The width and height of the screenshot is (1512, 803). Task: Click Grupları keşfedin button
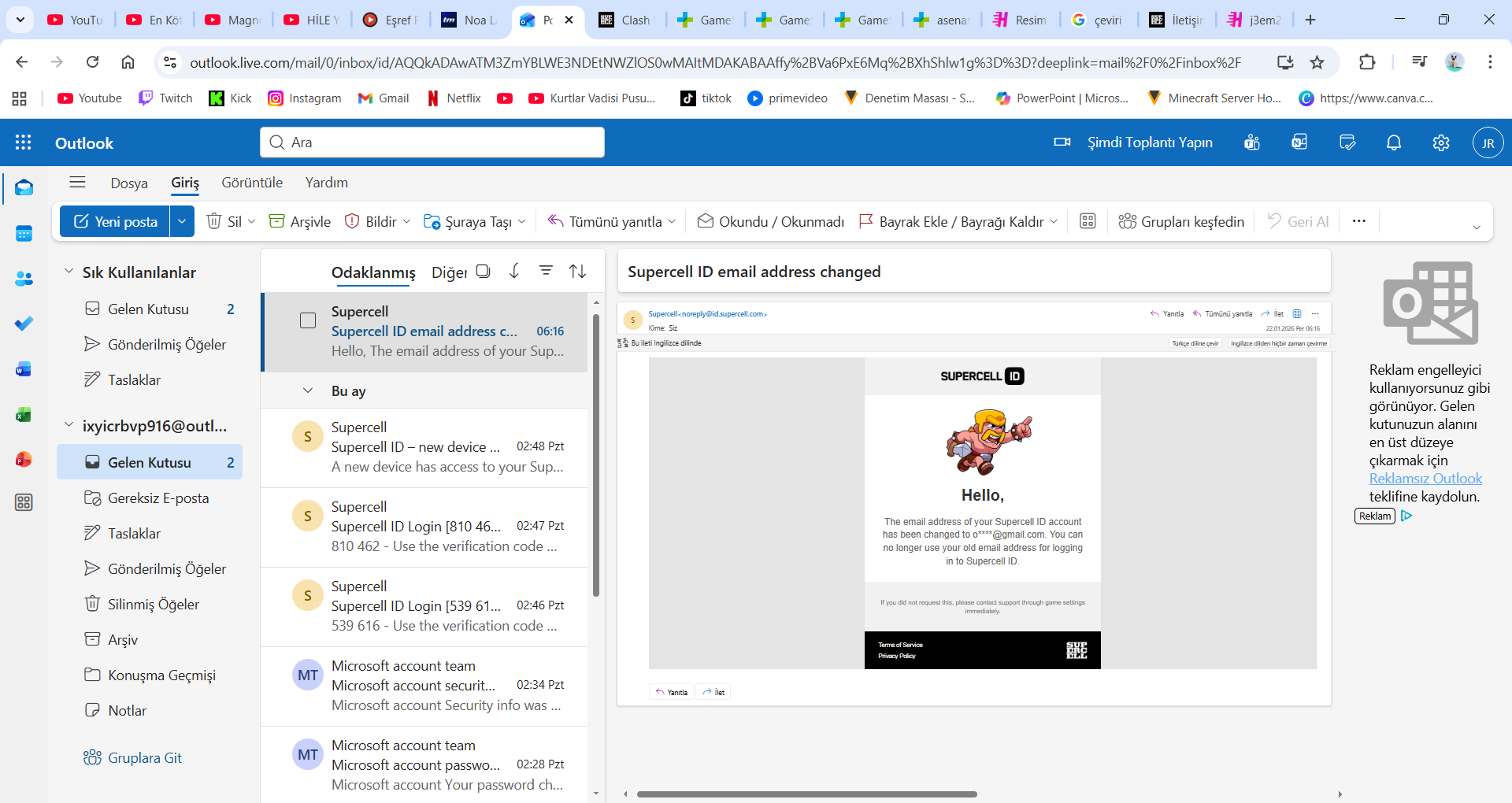click(x=1181, y=221)
